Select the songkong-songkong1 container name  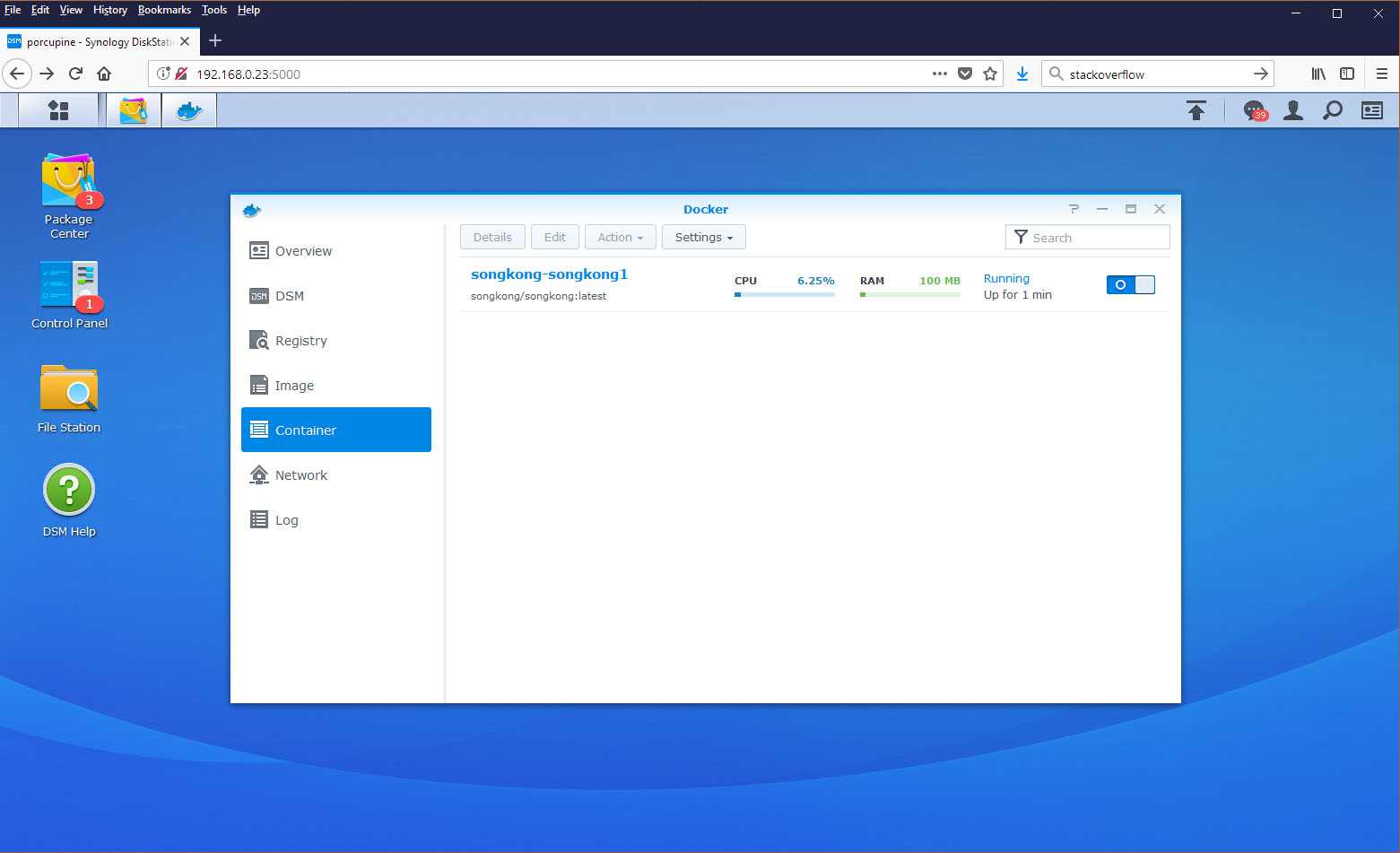click(549, 274)
